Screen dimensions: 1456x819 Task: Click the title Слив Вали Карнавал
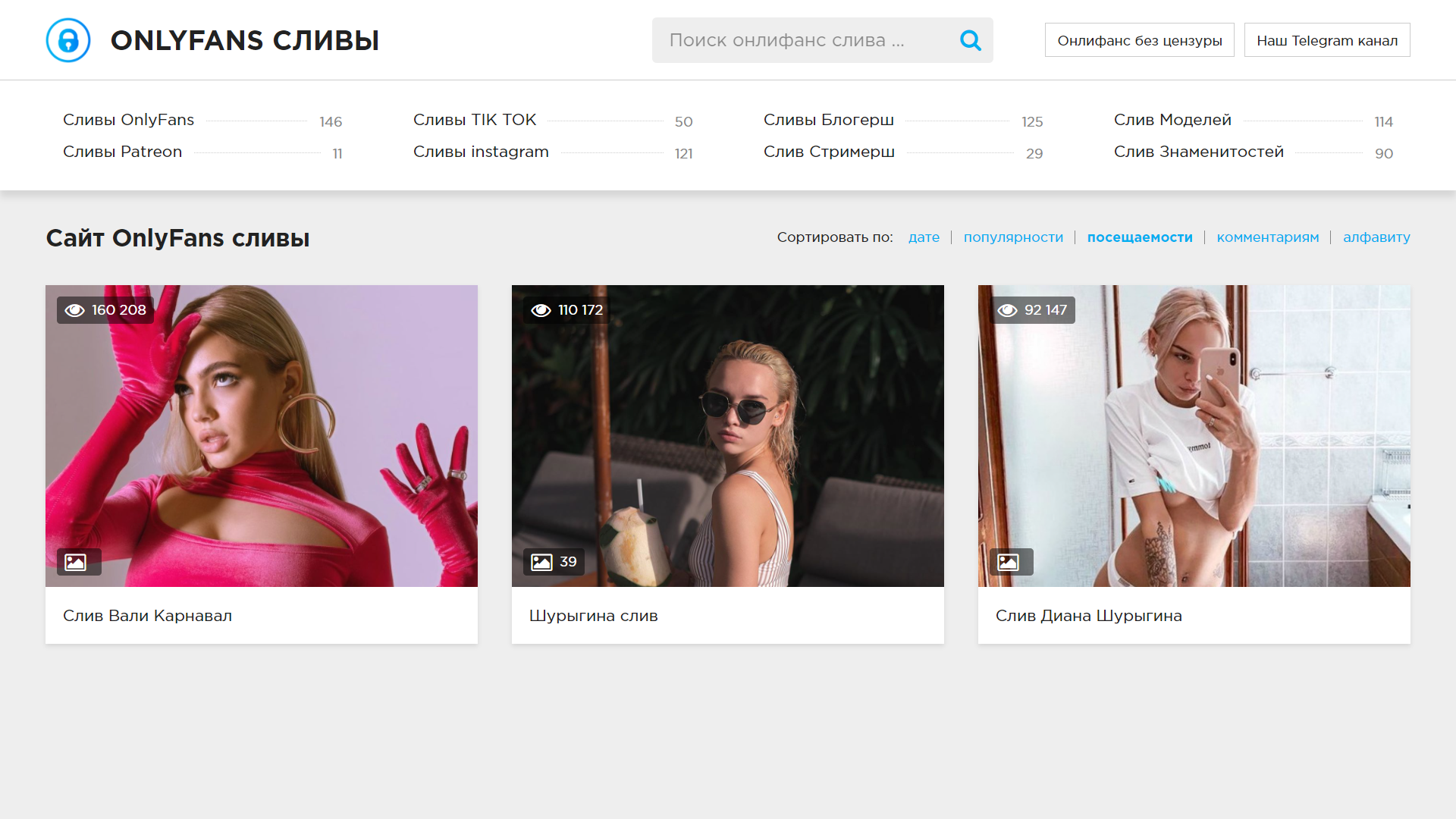147,616
